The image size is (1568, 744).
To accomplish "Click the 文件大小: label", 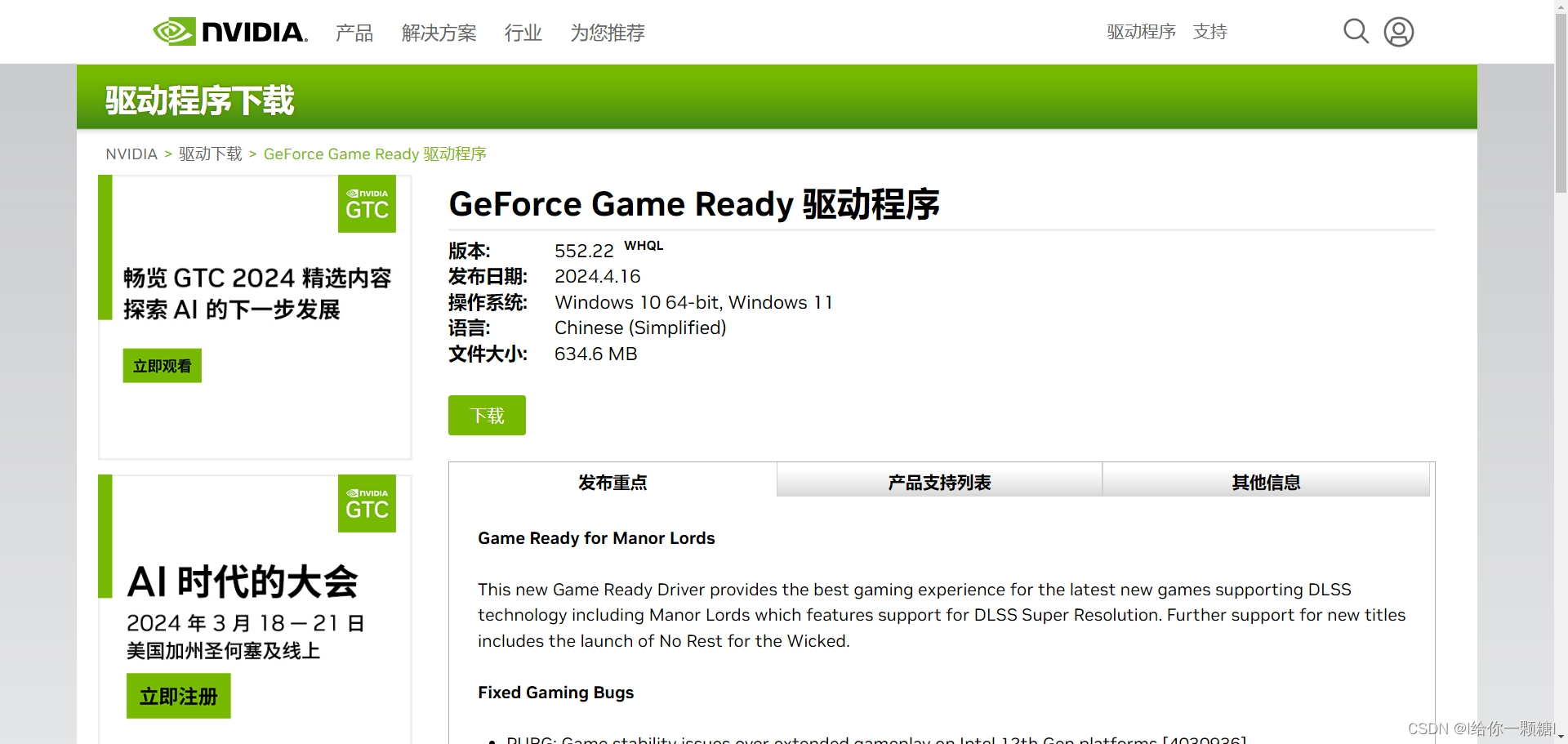I will [488, 354].
